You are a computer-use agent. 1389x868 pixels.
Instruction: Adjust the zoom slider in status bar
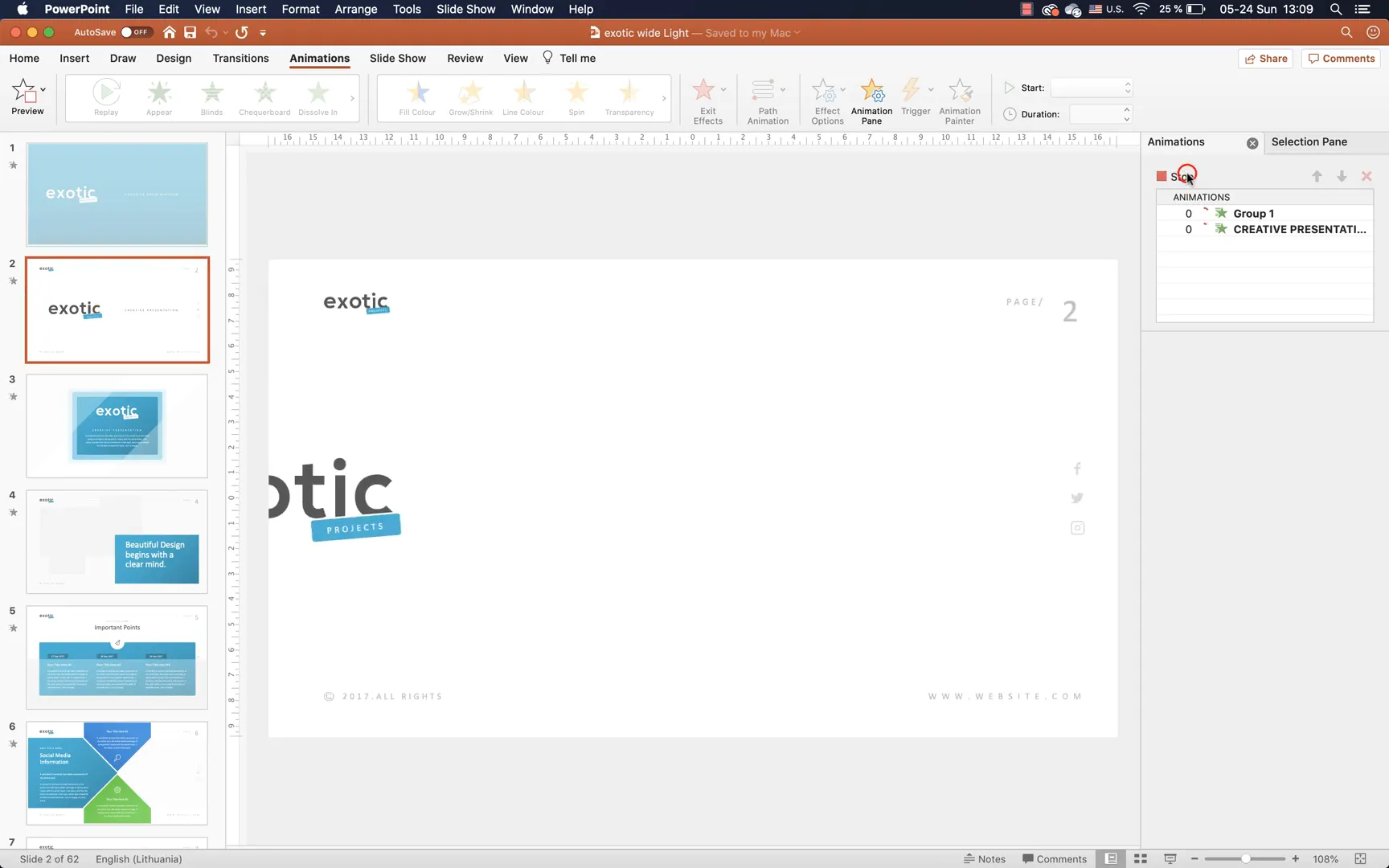point(1245,858)
